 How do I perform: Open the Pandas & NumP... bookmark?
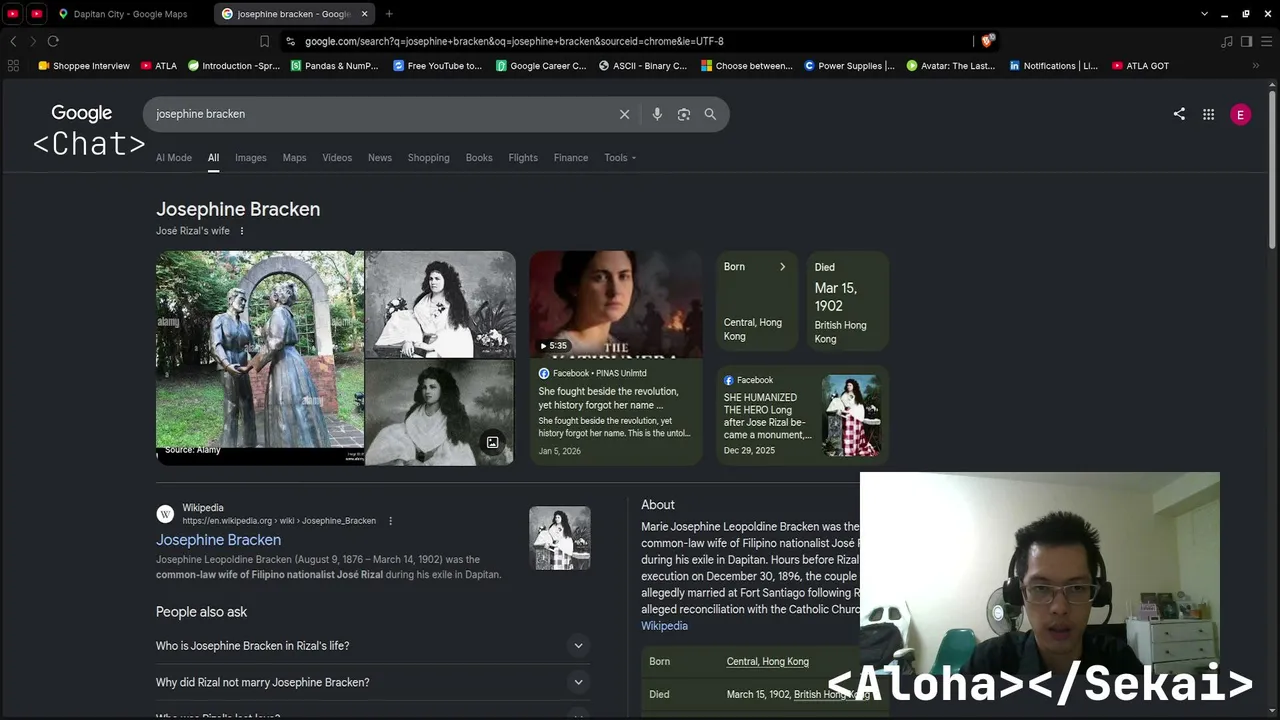[x=334, y=66]
